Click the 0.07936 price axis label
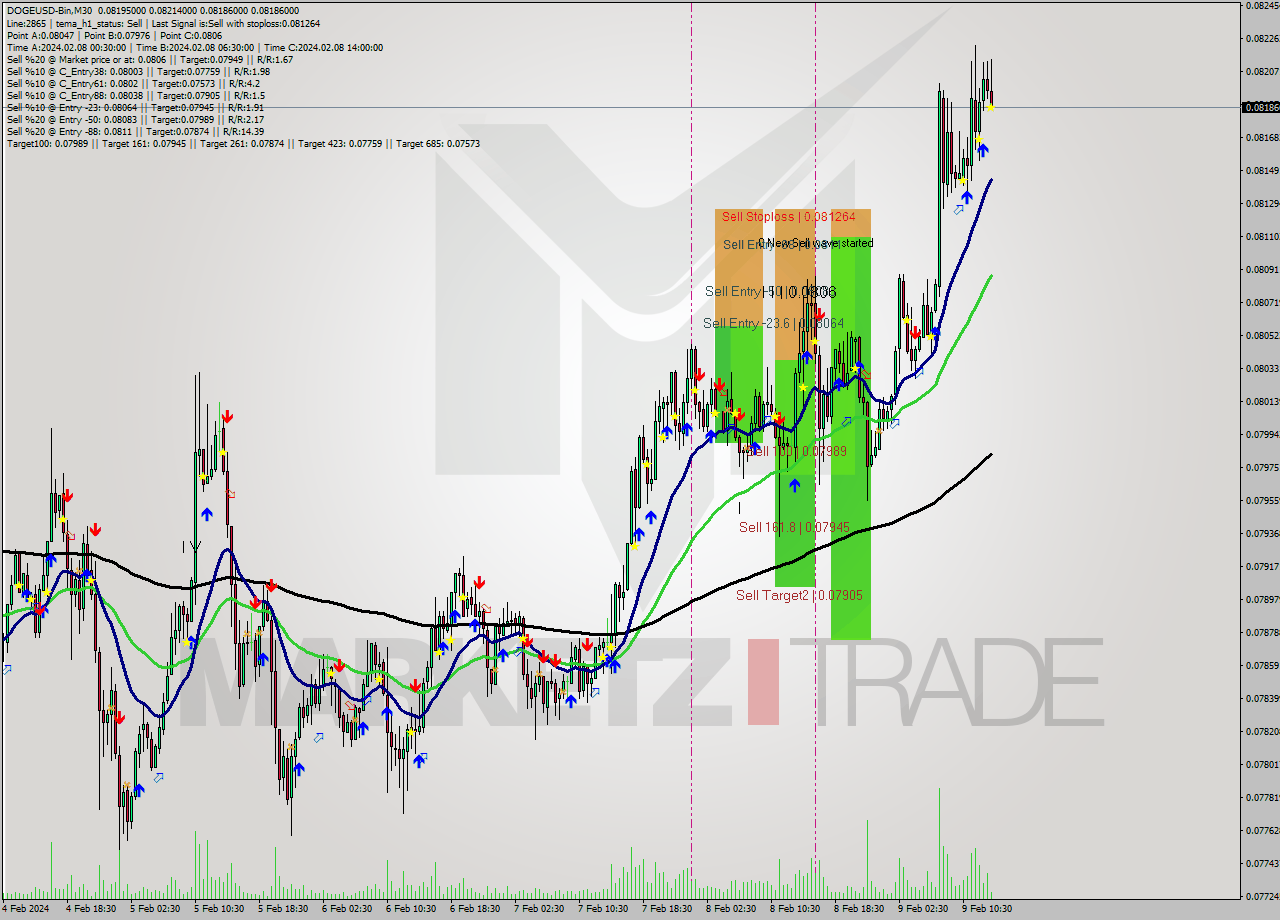This screenshot has width=1280, height=920. coord(1261,533)
